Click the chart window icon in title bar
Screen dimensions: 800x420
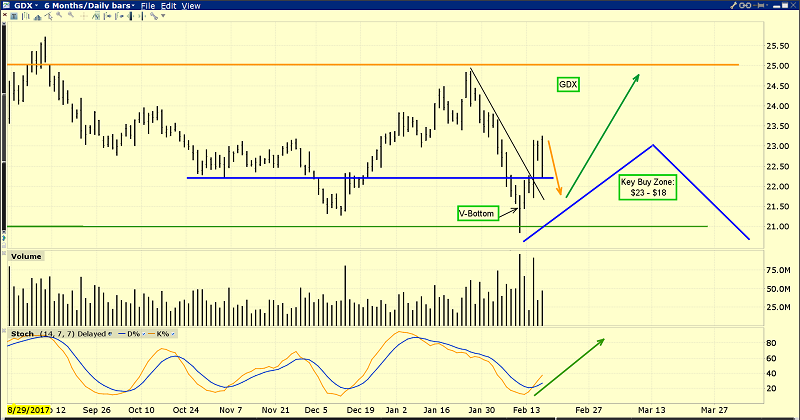pos(6,5)
